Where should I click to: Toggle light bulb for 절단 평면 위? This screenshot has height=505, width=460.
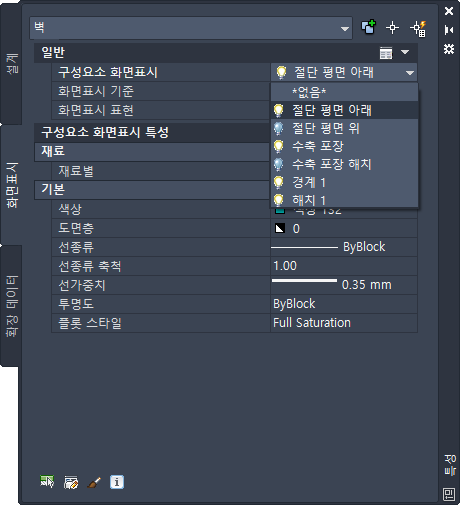click(278, 128)
